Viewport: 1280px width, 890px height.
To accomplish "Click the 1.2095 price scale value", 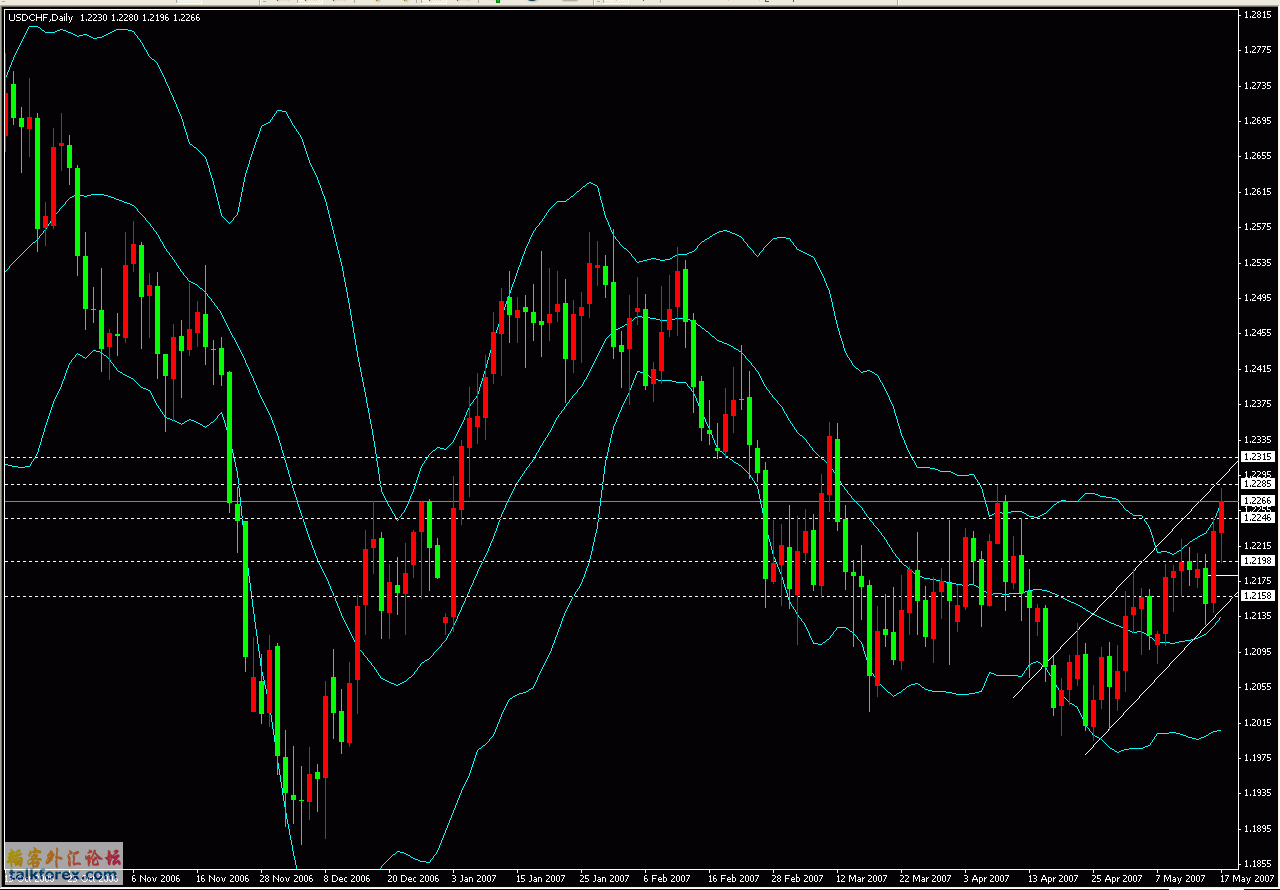I will tap(1256, 651).
